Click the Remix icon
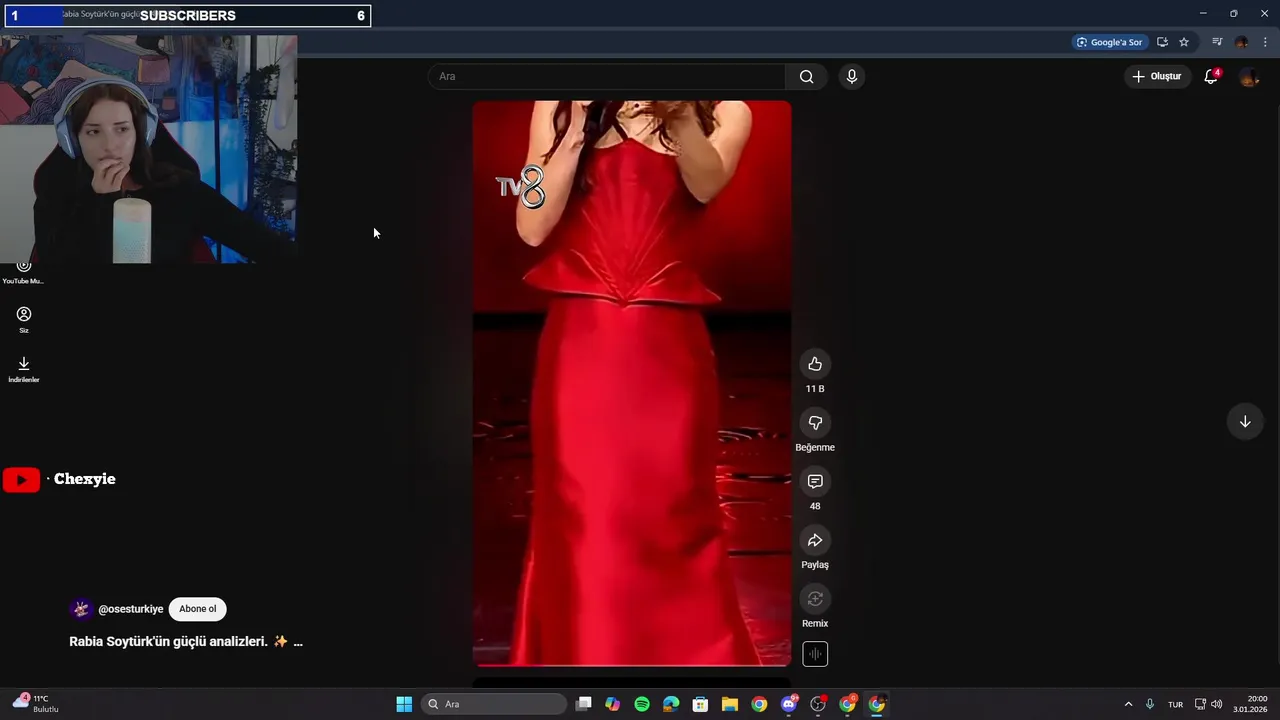The width and height of the screenshot is (1280, 720). click(x=815, y=599)
